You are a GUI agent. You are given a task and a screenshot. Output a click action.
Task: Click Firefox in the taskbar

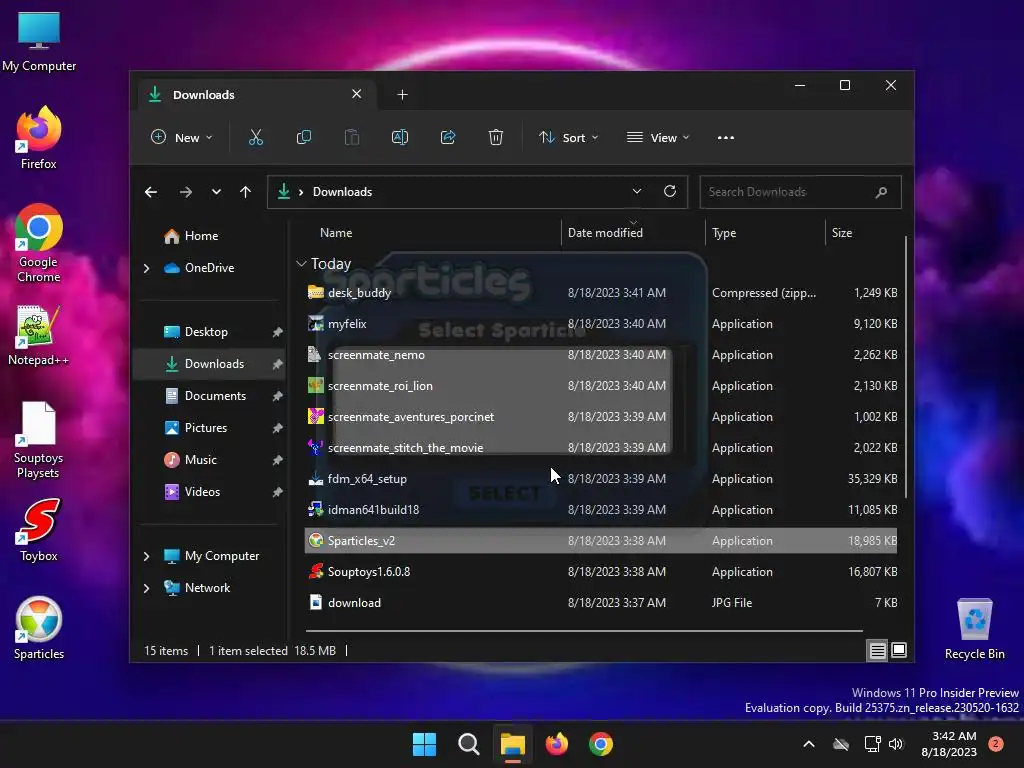click(x=556, y=744)
